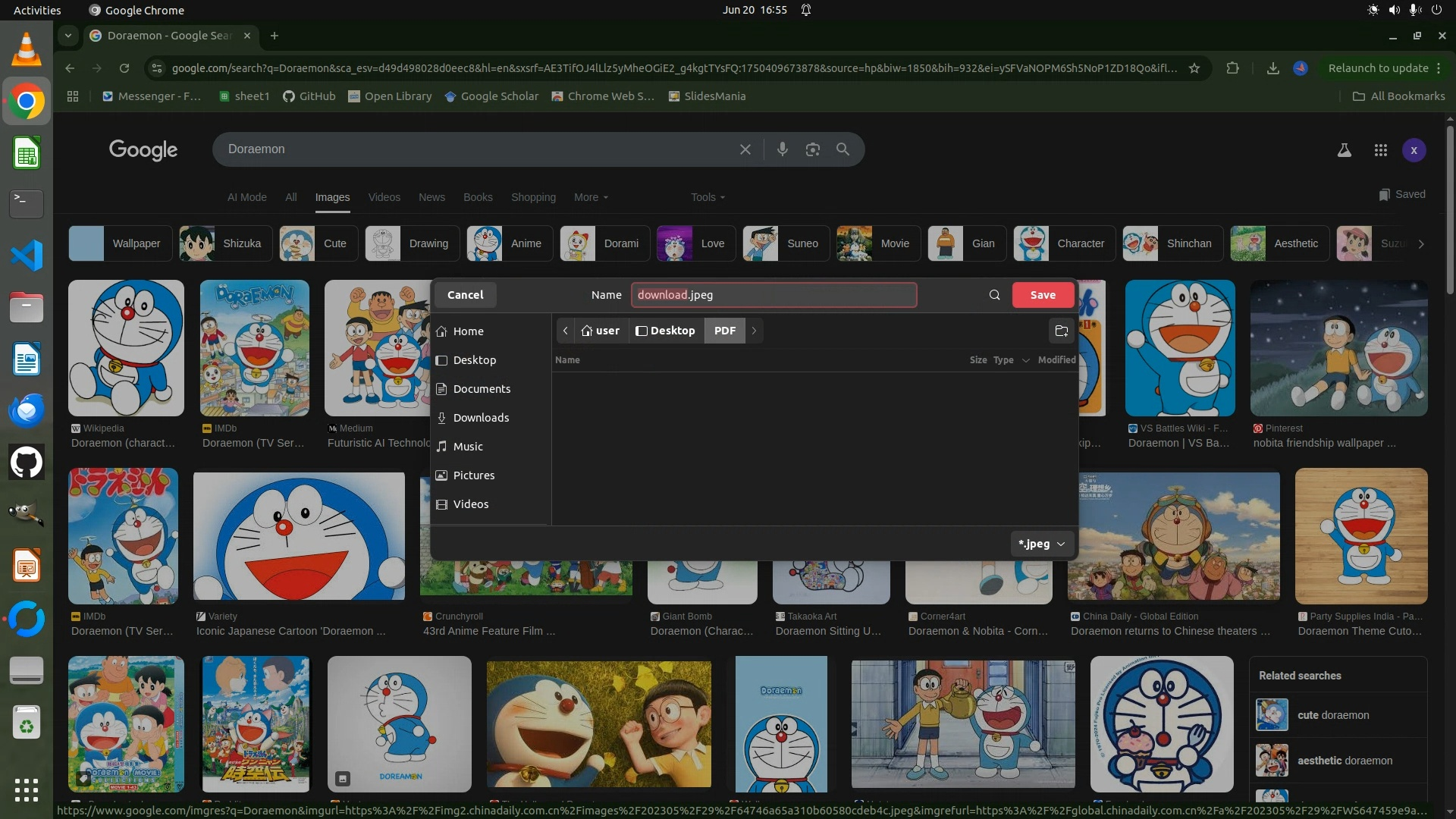
Task: Clear the Google search box text
Action: (x=745, y=149)
